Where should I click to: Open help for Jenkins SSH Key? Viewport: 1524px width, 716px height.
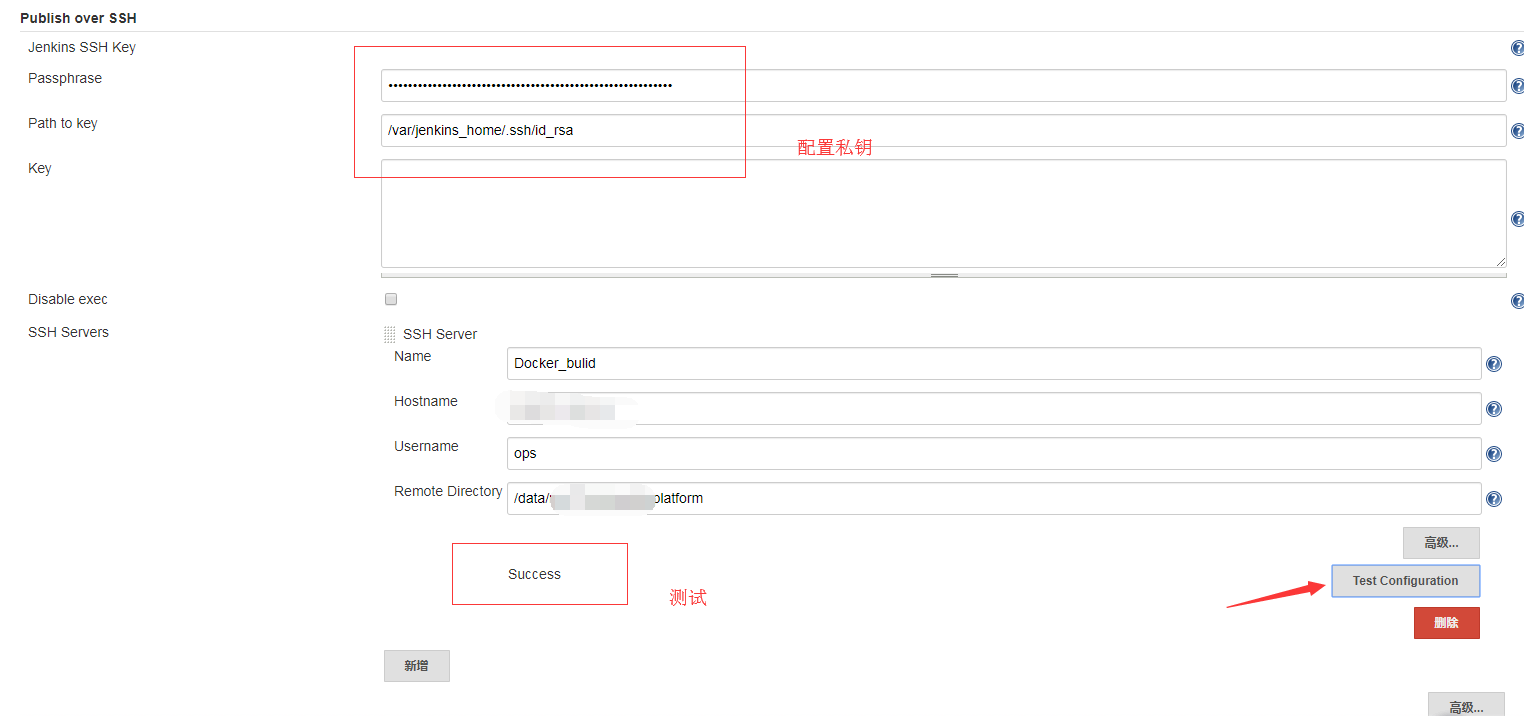click(1517, 48)
